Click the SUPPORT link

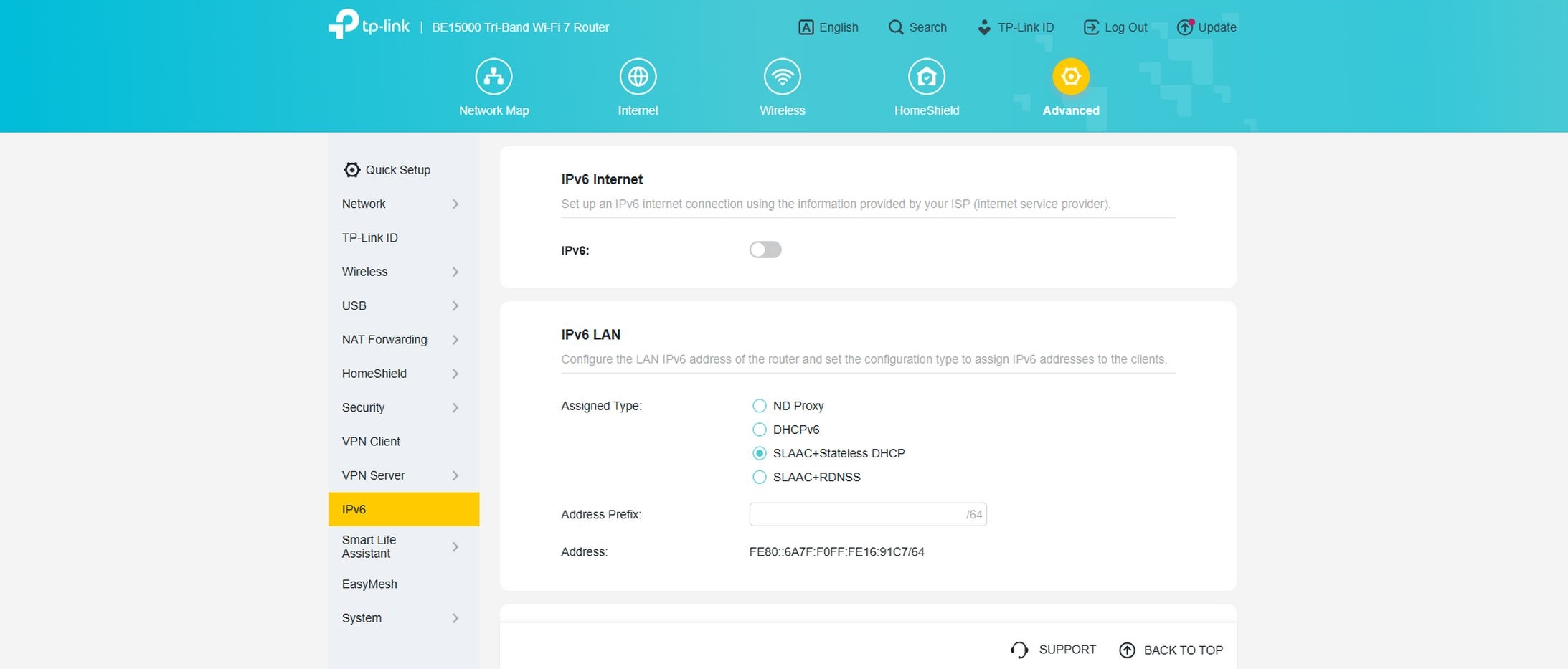1054,650
